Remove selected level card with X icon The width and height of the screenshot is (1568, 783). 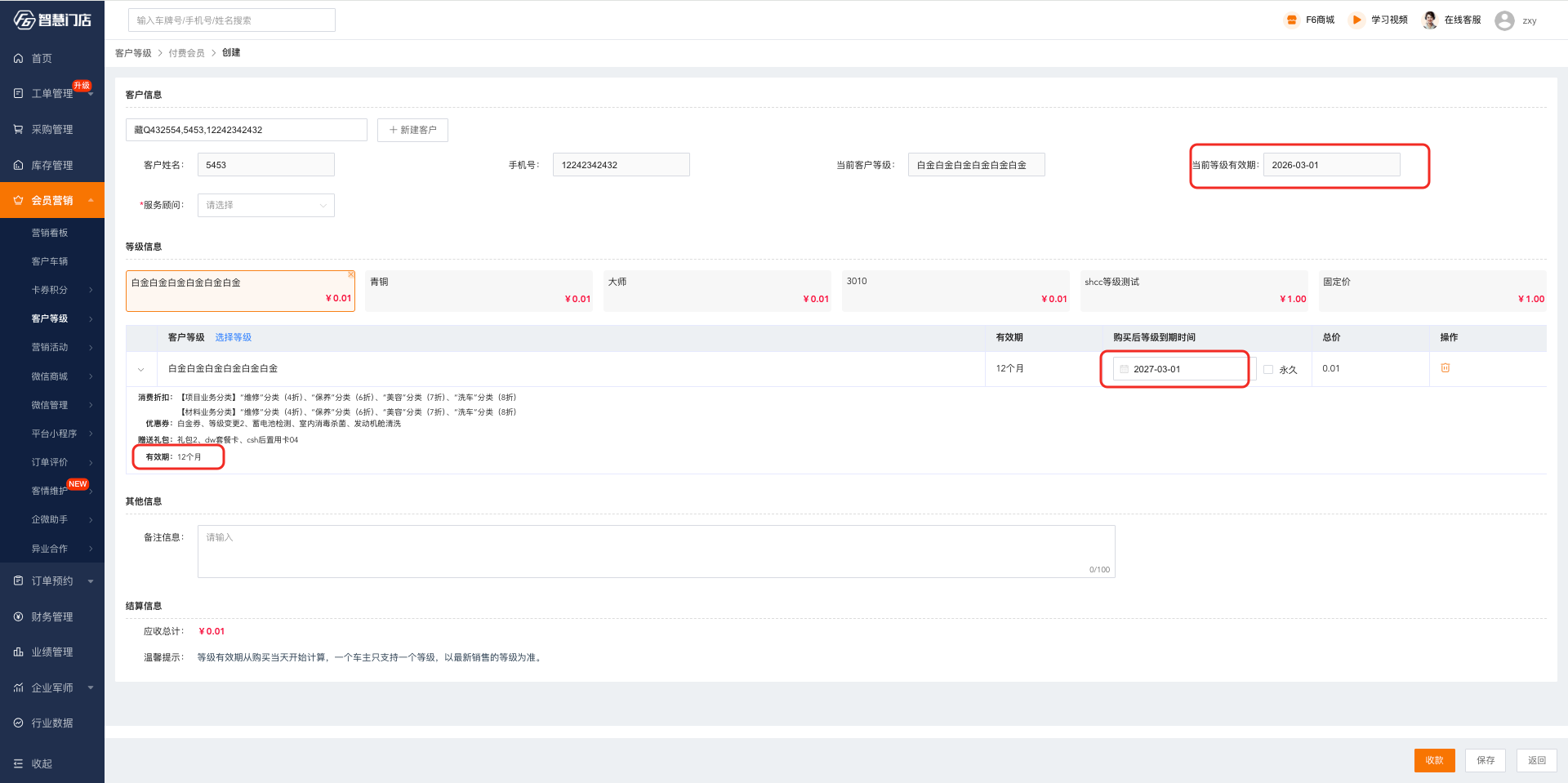pos(350,275)
